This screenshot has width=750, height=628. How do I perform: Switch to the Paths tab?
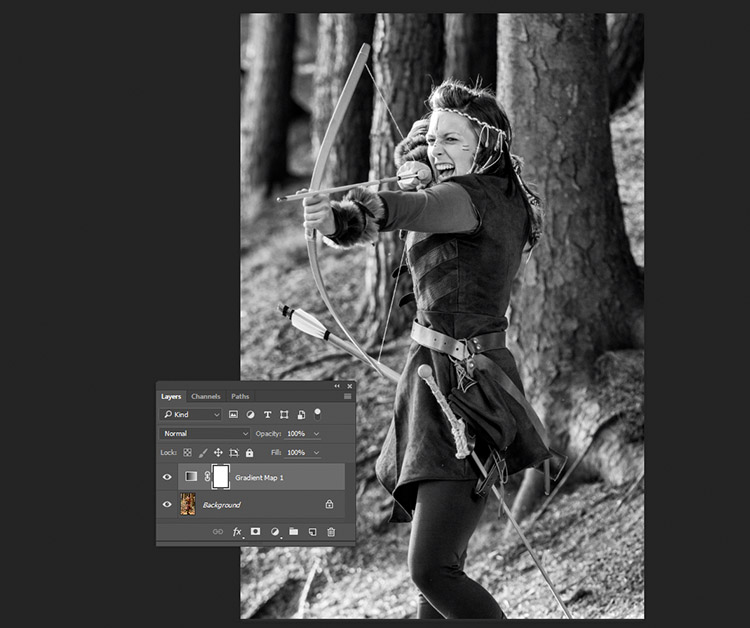click(x=240, y=397)
